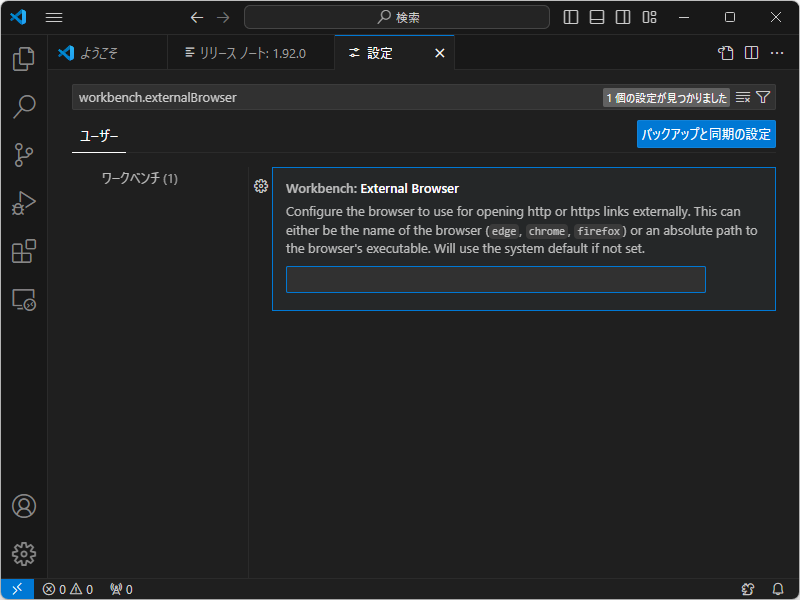Open the hamburger application menu
Image resolution: width=800 pixels, height=600 pixels.
pyautogui.click(x=54, y=17)
